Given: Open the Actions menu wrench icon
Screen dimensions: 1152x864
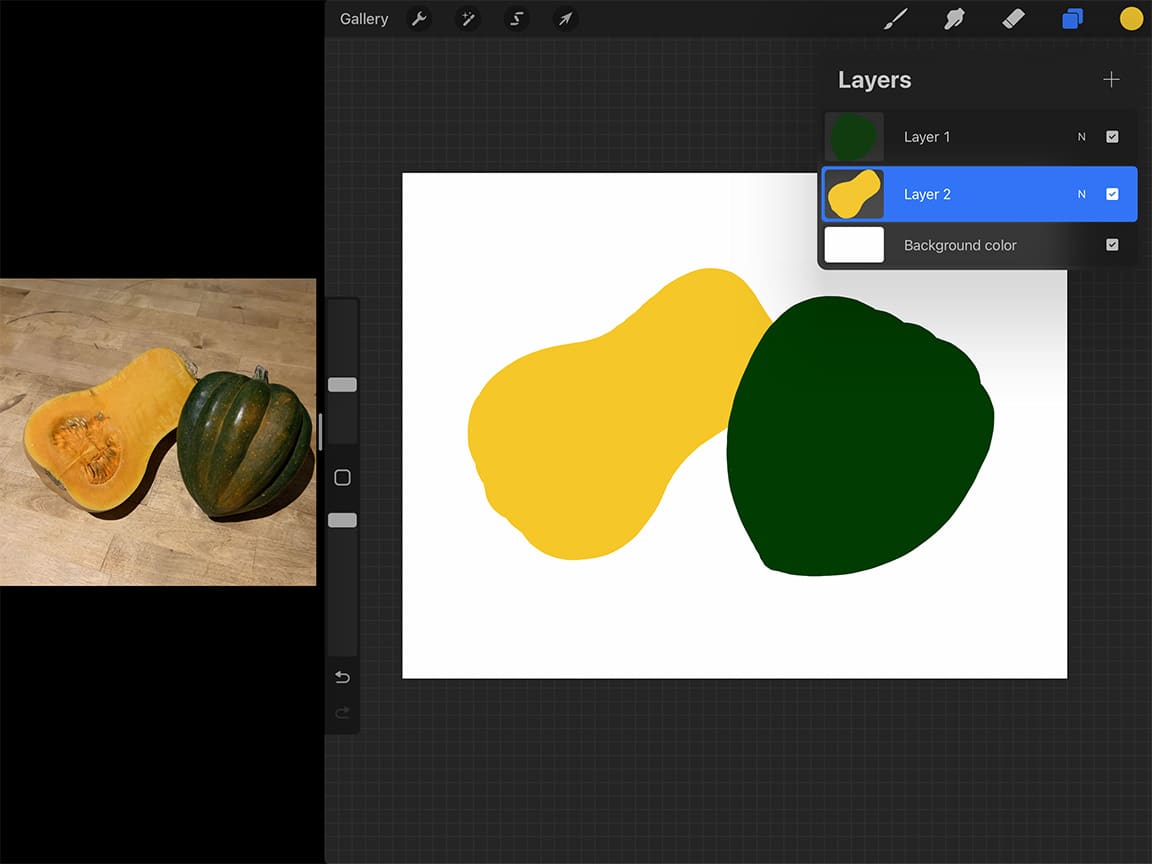Looking at the screenshot, I should coord(419,18).
